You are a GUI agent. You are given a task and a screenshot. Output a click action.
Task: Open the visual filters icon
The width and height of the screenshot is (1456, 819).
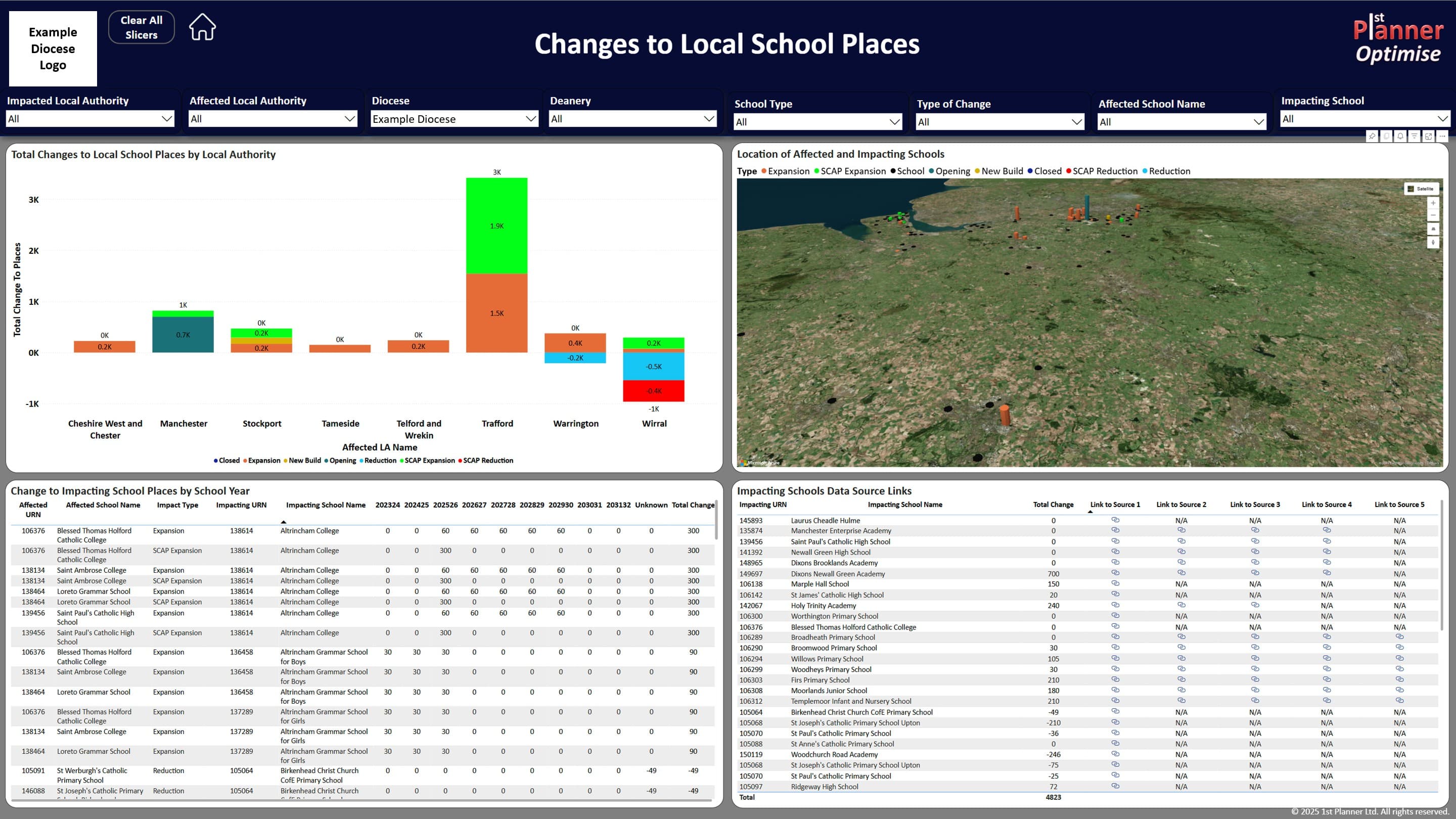1414,136
